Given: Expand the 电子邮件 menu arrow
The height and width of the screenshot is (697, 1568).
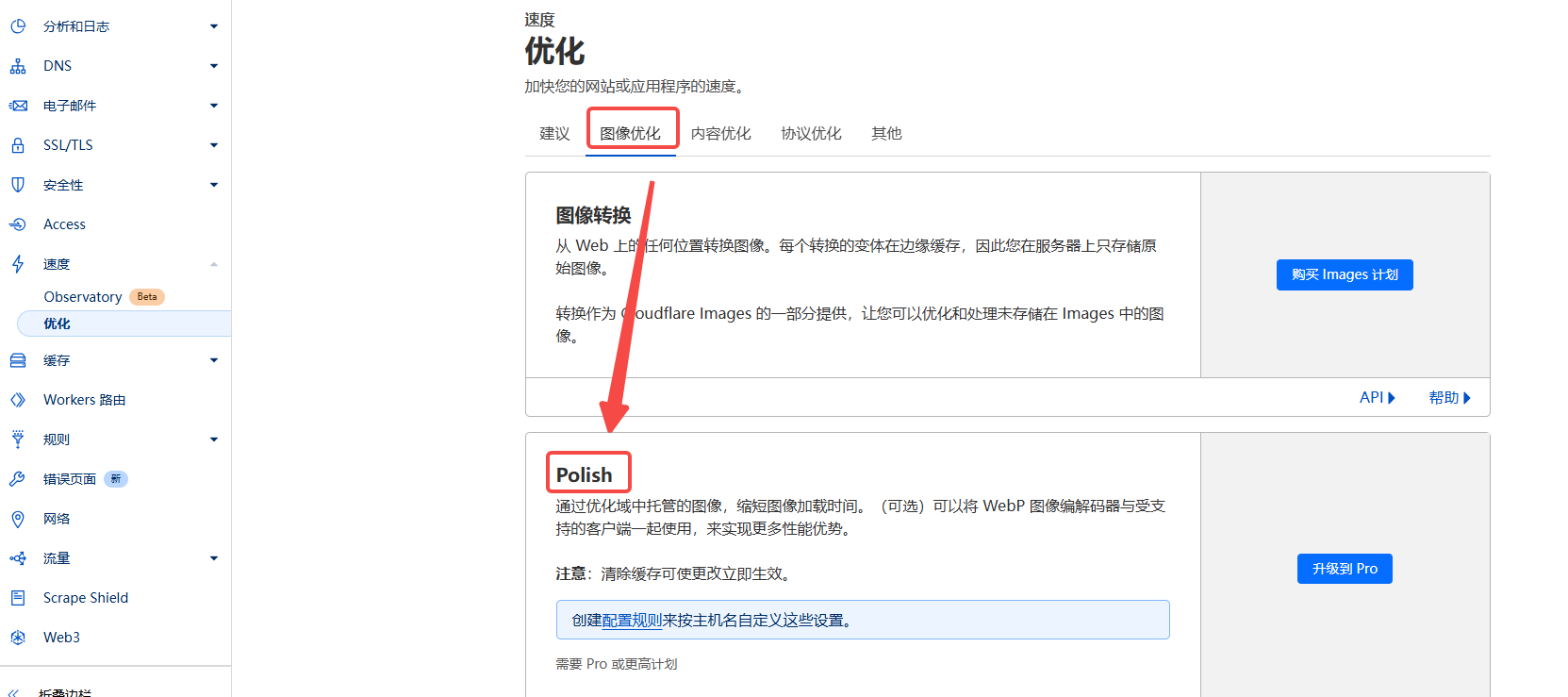Looking at the screenshot, I should point(214,106).
